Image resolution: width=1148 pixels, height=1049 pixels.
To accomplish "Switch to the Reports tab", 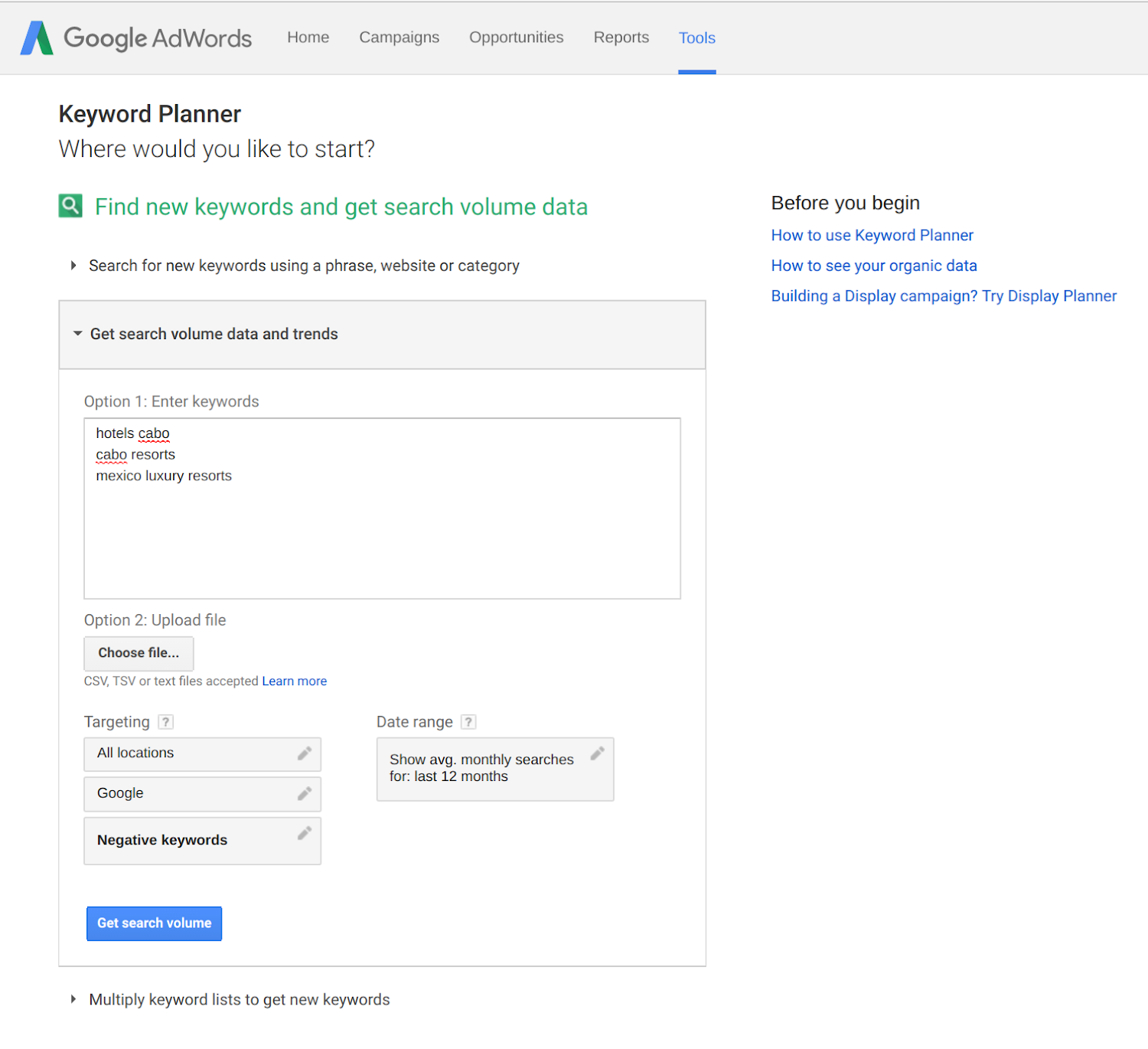I will (621, 38).
